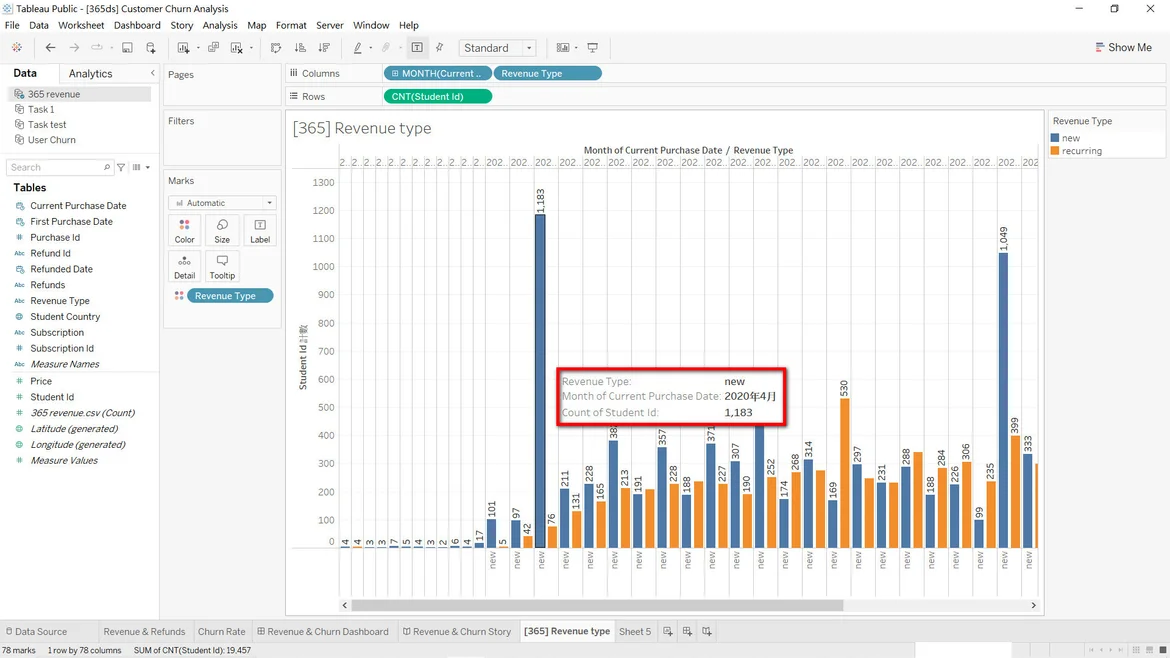
Task: Switch to the Churn Rate sheet tab
Action: 221,632
